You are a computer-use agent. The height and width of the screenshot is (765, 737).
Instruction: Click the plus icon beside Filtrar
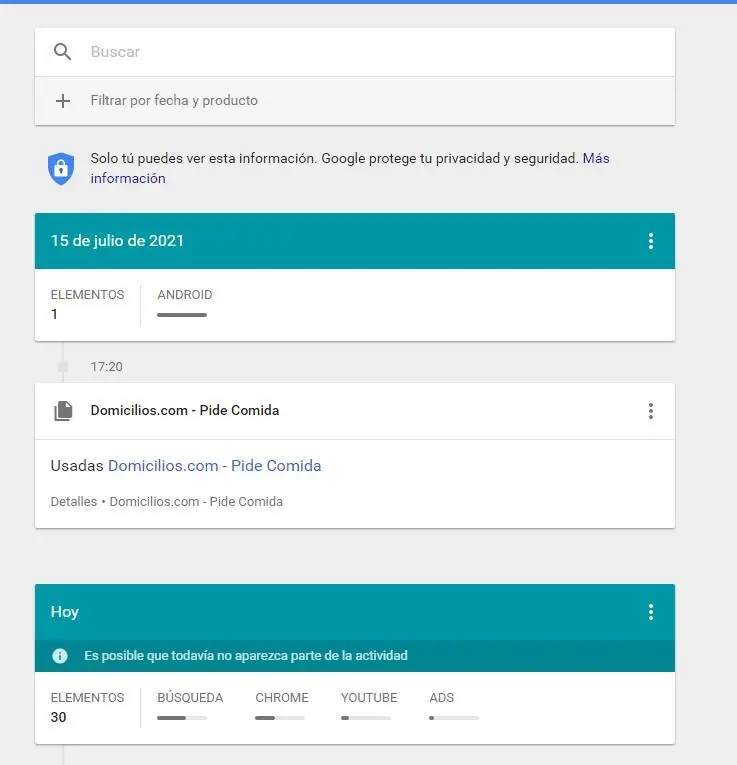click(x=62, y=101)
